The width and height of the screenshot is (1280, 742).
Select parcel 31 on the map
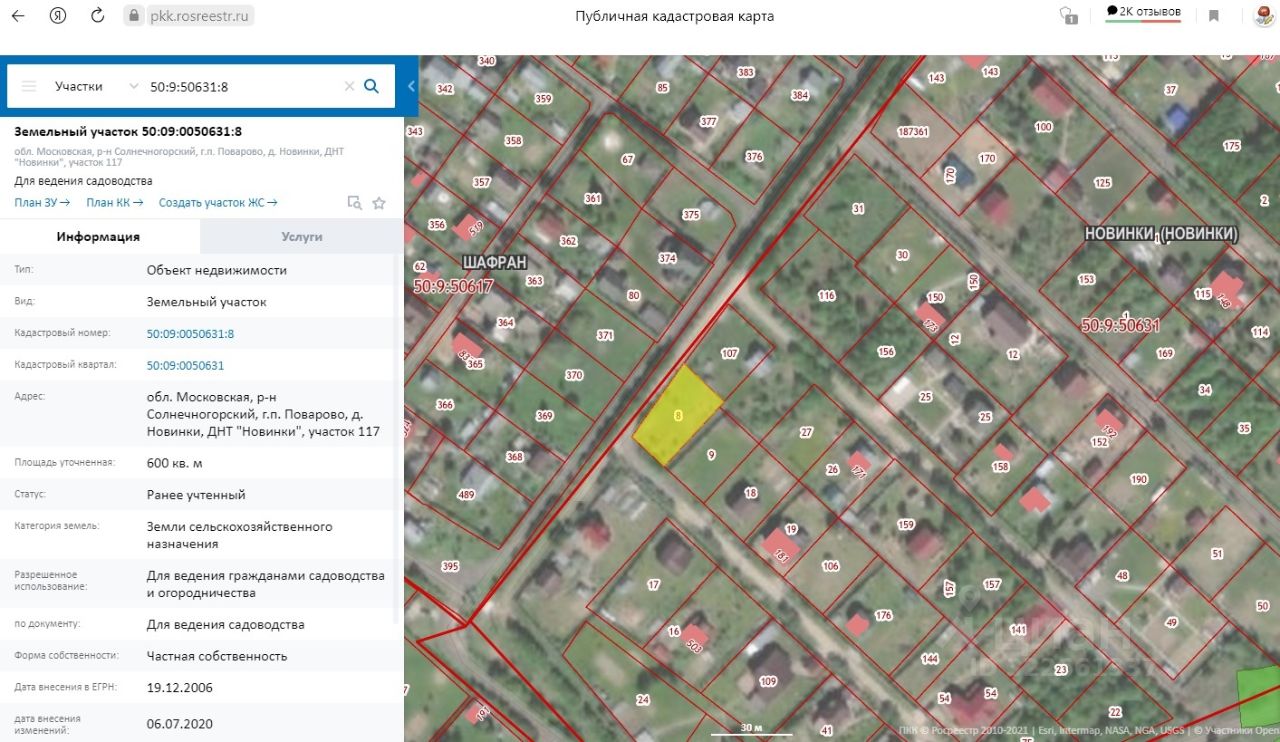coord(858,208)
